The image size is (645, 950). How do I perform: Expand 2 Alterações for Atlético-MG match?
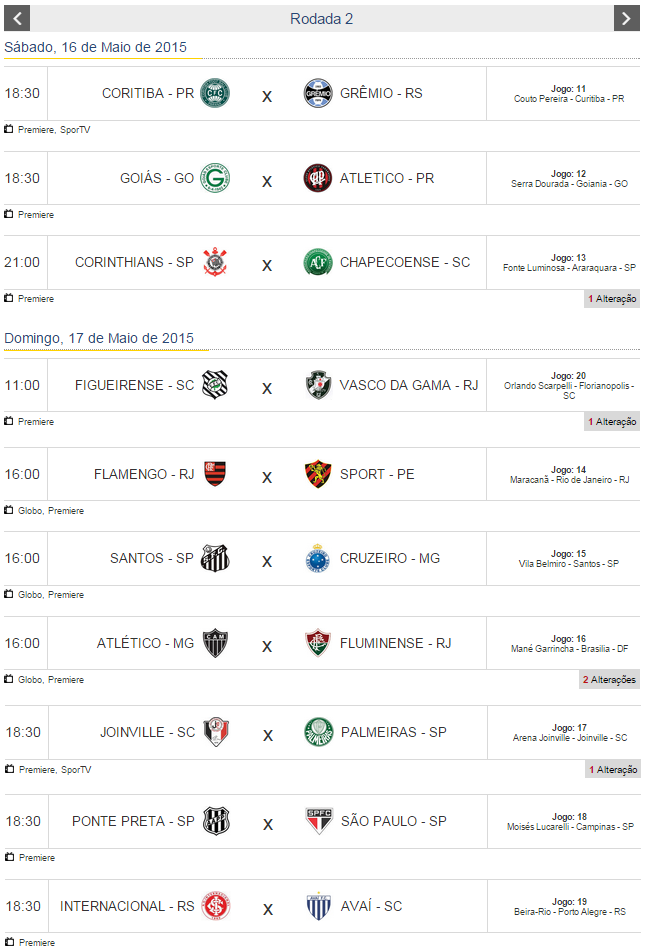tap(610, 680)
